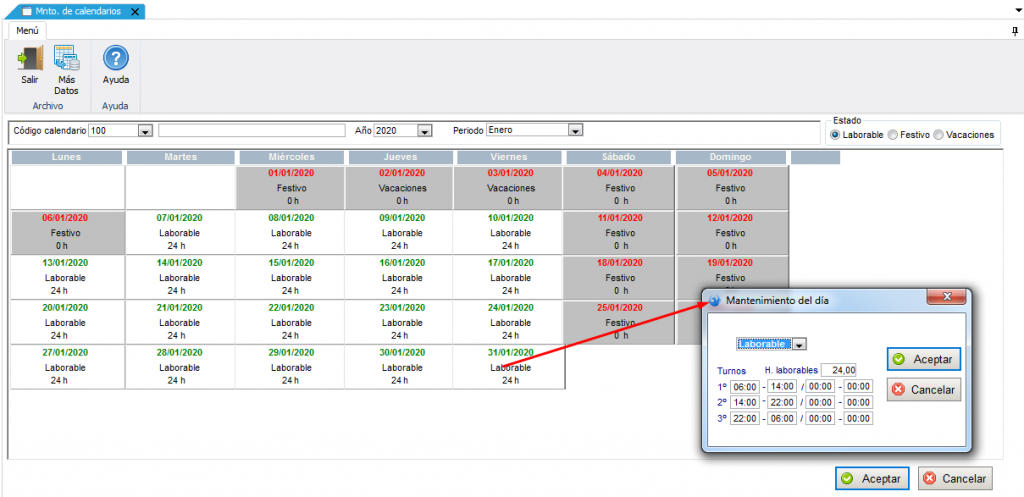1024x497 pixels.
Task: Close the Mantenimiento del día dialog
Action: click(945, 297)
